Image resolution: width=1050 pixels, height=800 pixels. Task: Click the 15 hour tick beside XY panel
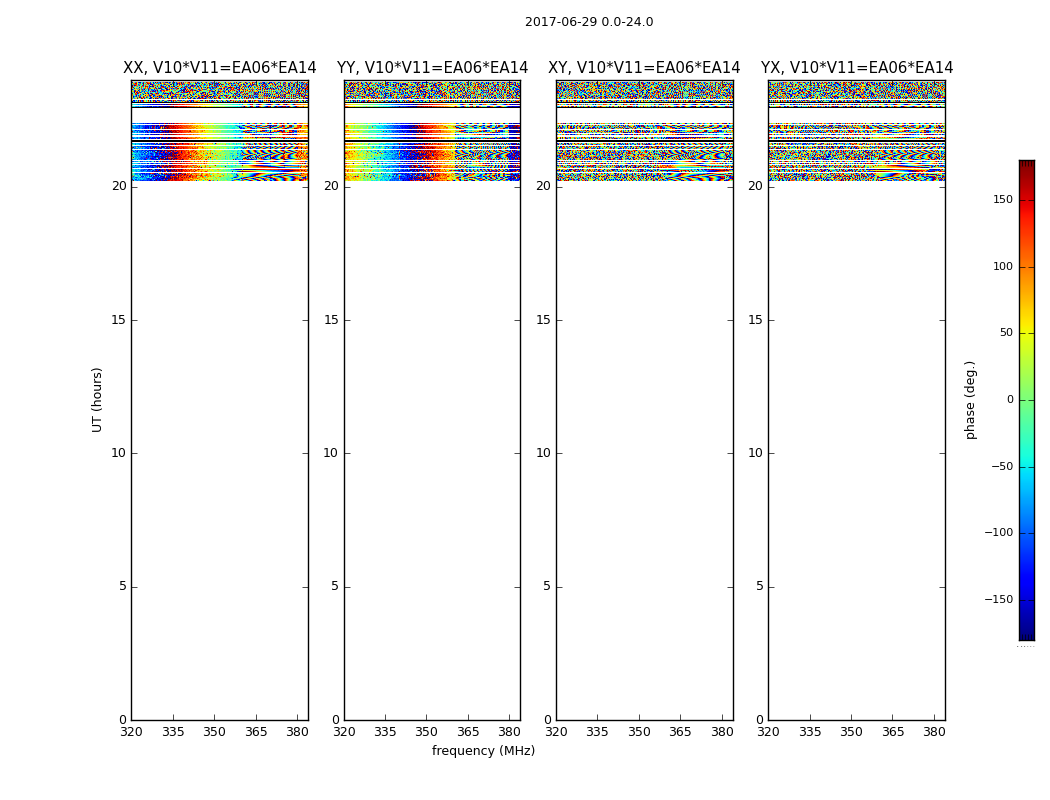(543, 320)
